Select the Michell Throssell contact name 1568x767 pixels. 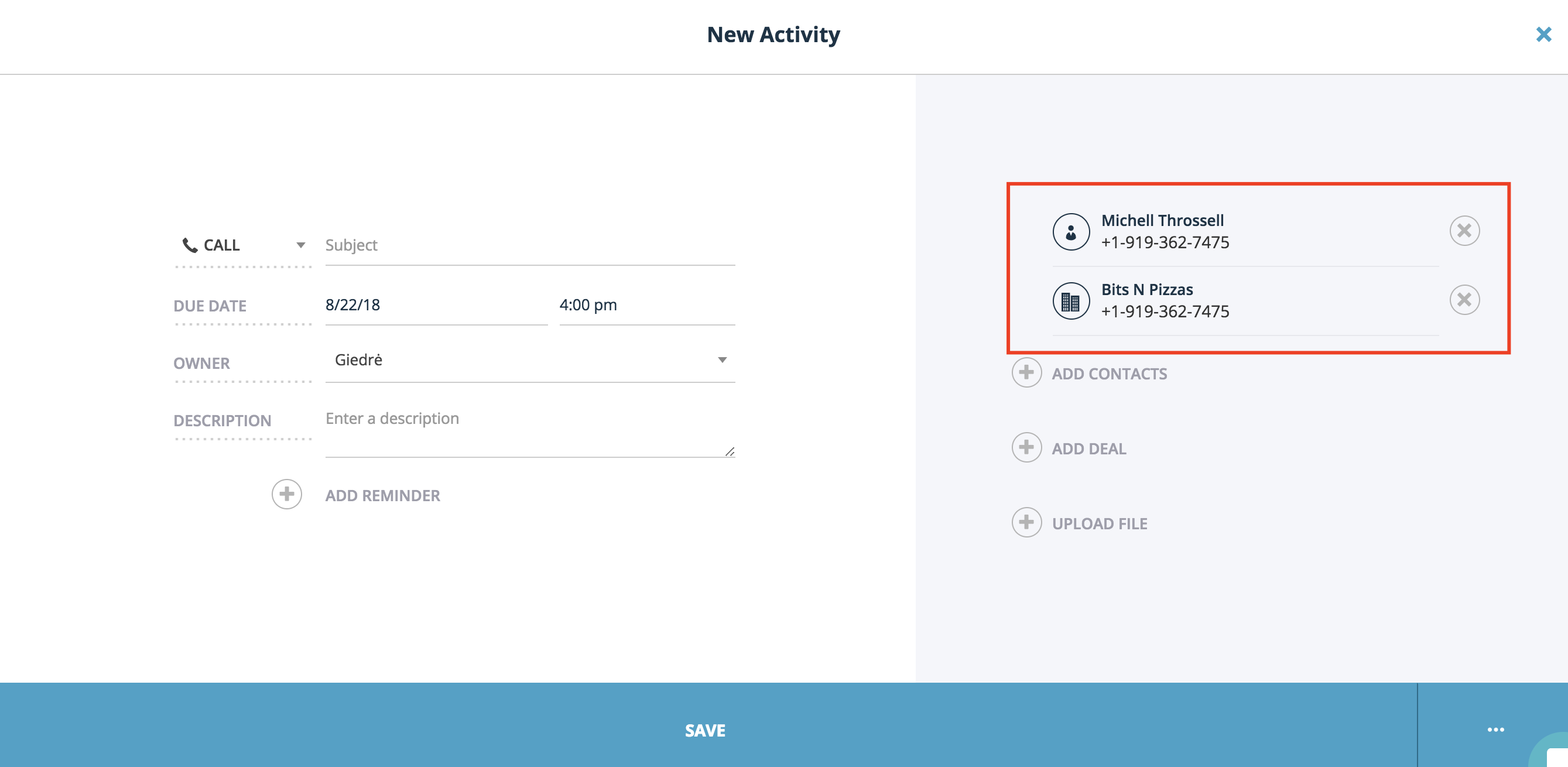1162,220
